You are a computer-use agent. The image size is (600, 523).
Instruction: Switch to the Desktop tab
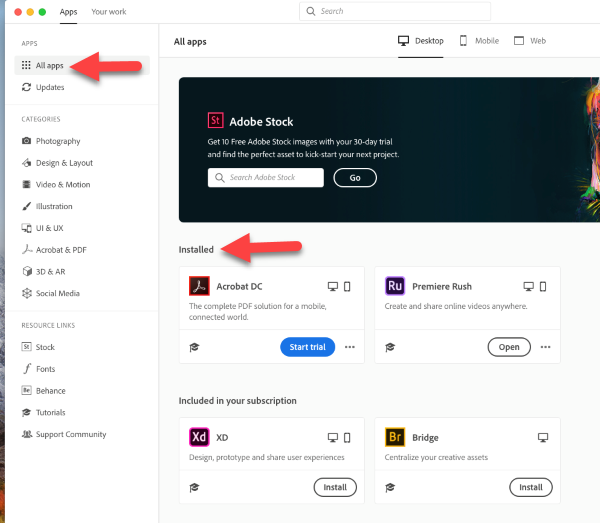point(421,41)
